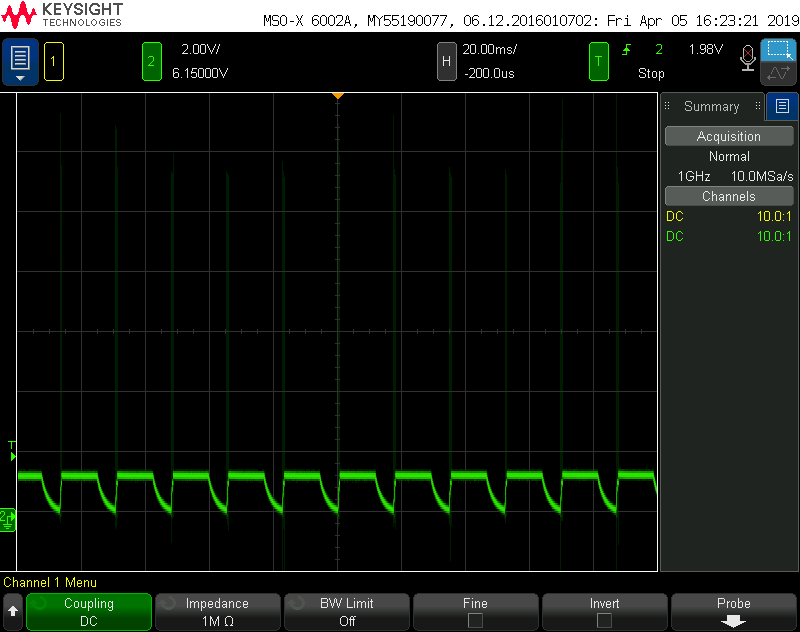Click the trigger level T marker
800x632 pixels.
pyautogui.click(x=12, y=451)
